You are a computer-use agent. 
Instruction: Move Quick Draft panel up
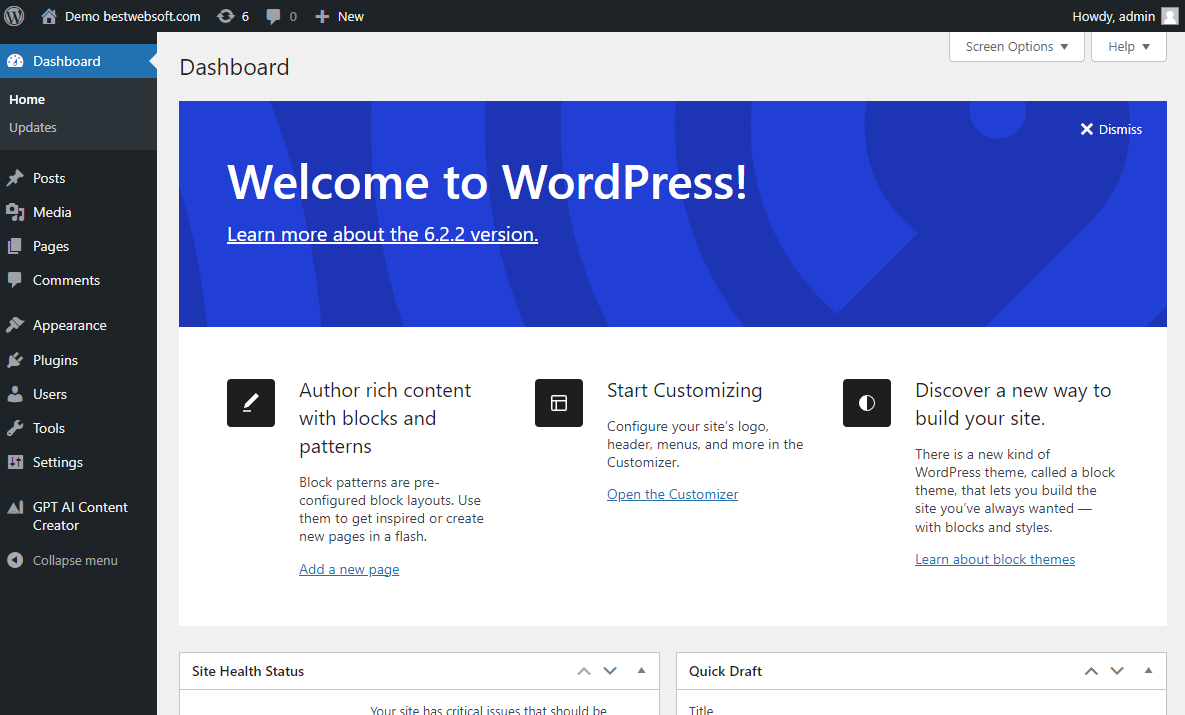(1091, 671)
